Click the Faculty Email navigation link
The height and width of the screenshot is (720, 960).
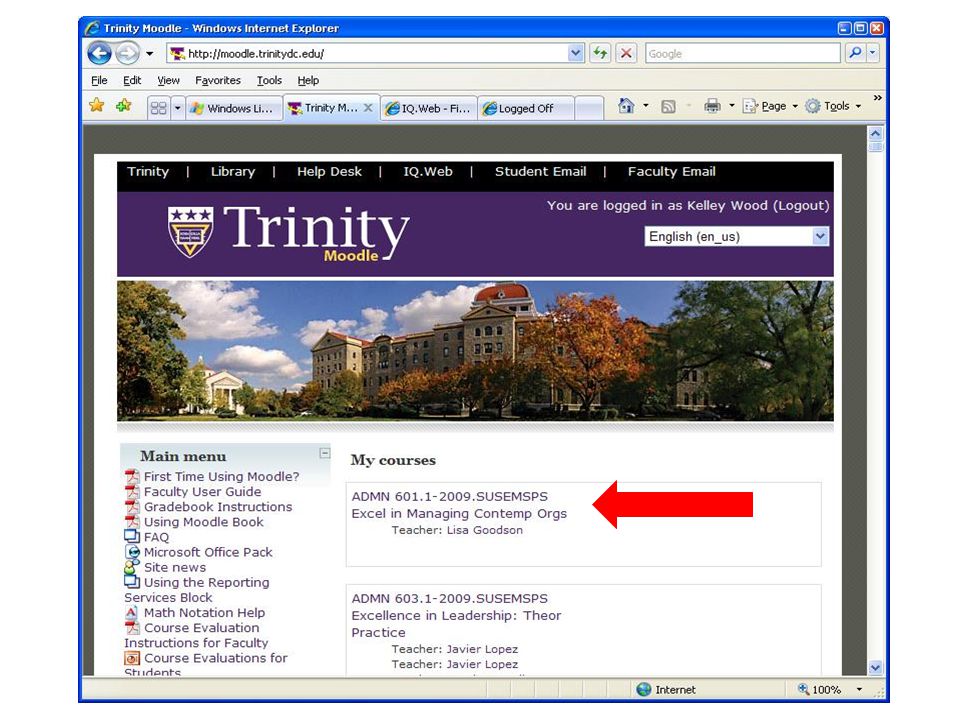(x=672, y=171)
